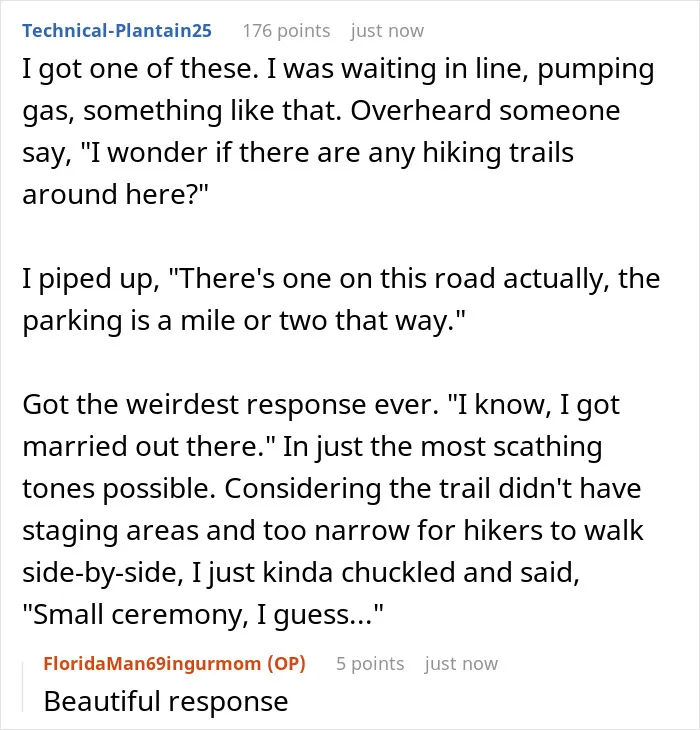Open Technical-Plantain25's user profile

pos(117,31)
